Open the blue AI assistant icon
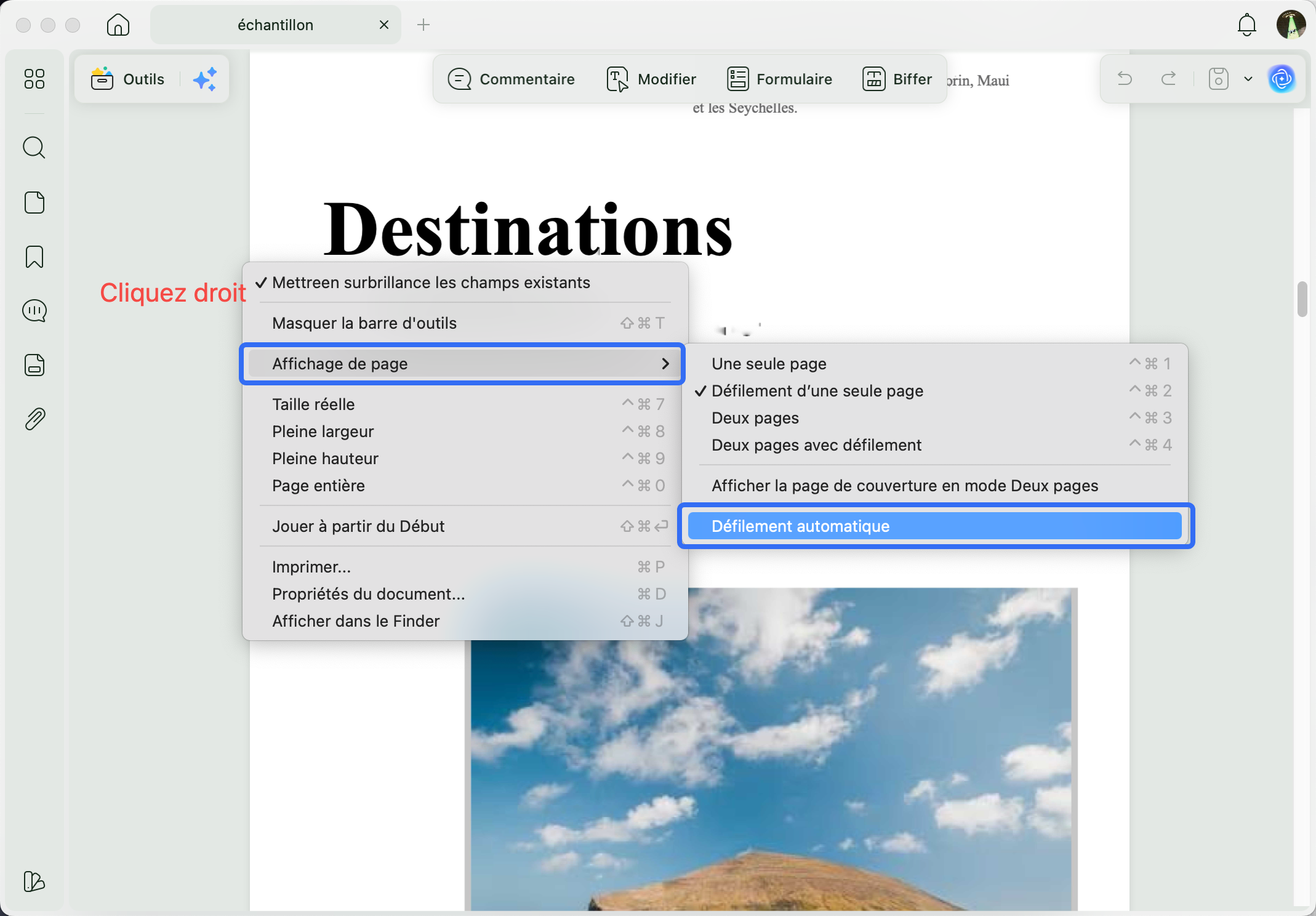The height and width of the screenshot is (916, 1316). point(1282,79)
